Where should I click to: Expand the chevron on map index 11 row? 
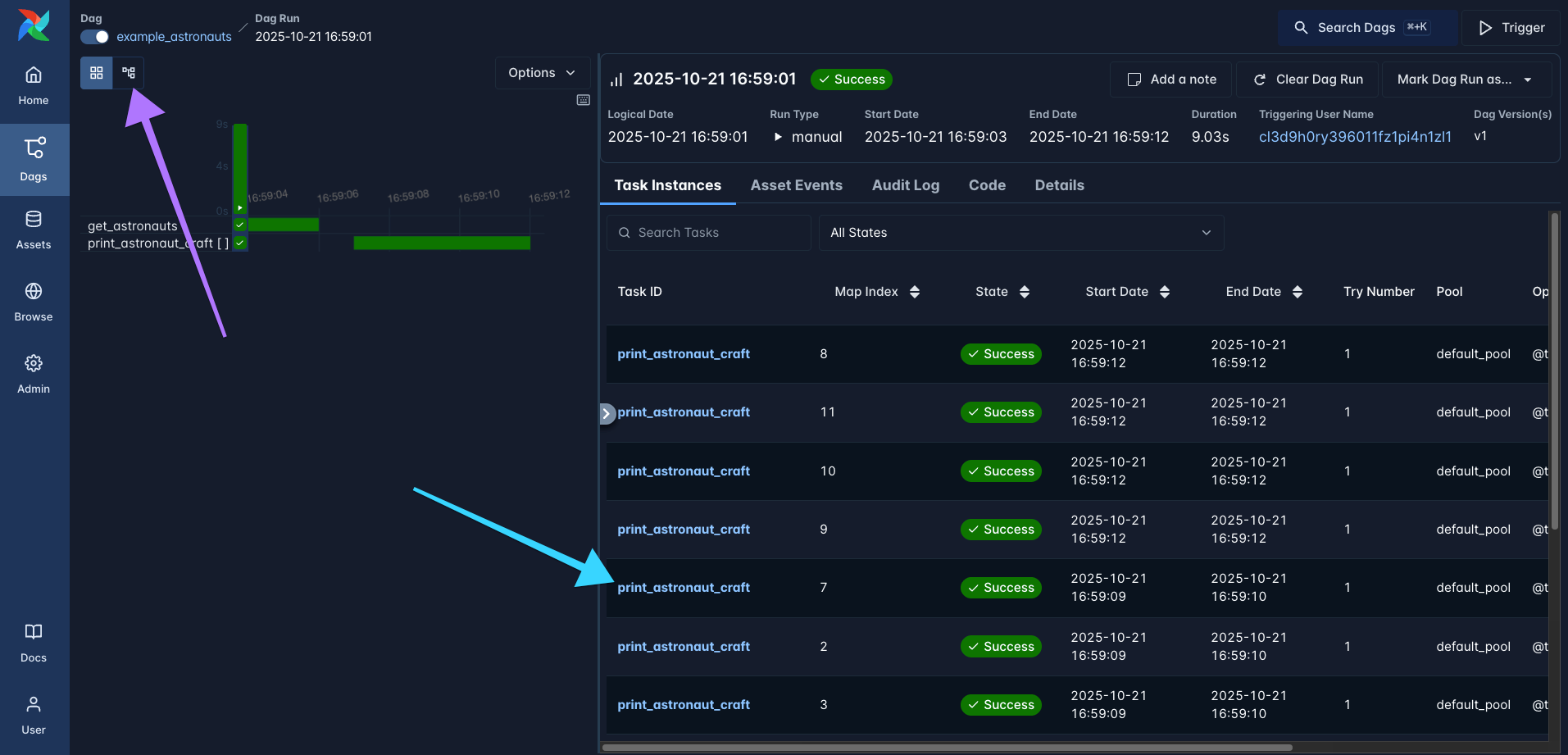pos(607,413)
